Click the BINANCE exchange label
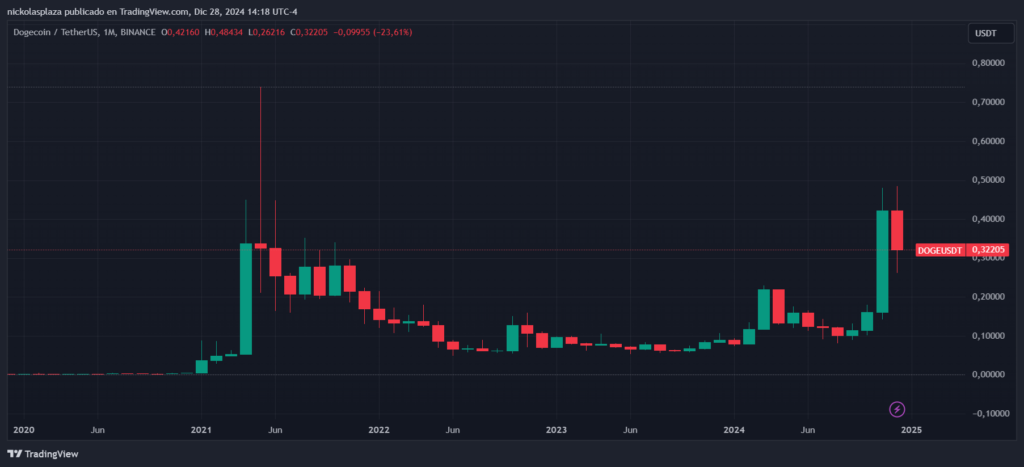The width and height of the screenshot is (1024, 467). click(137, 32)
